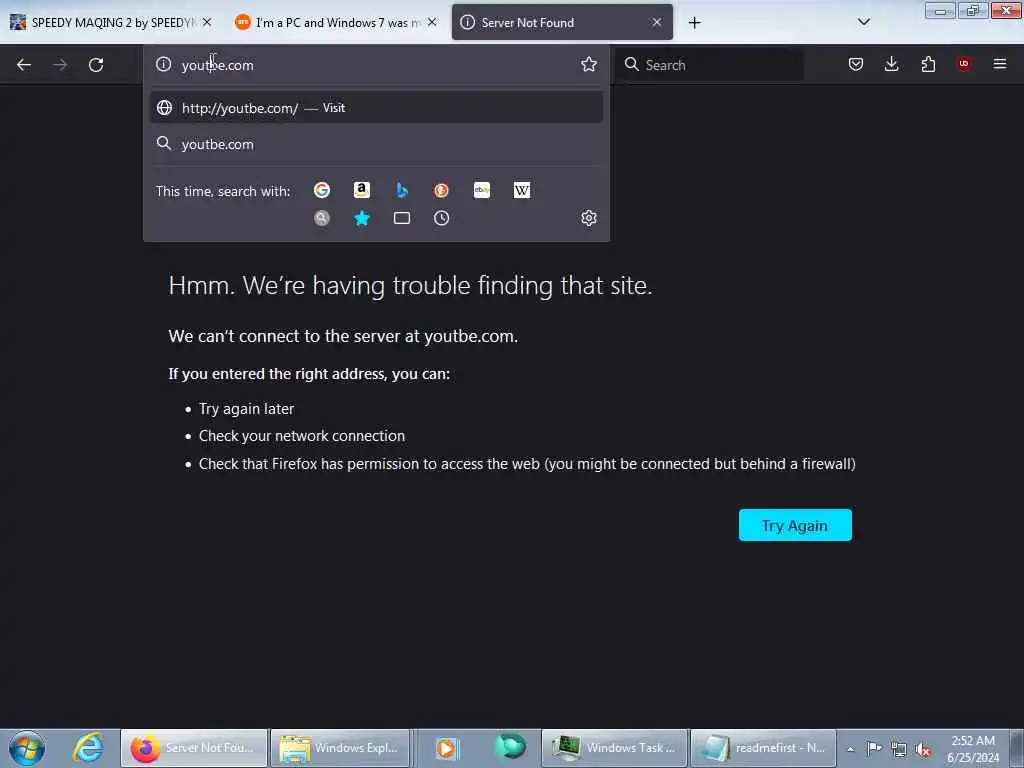Click "Check your network connection" text

point(302,436)
